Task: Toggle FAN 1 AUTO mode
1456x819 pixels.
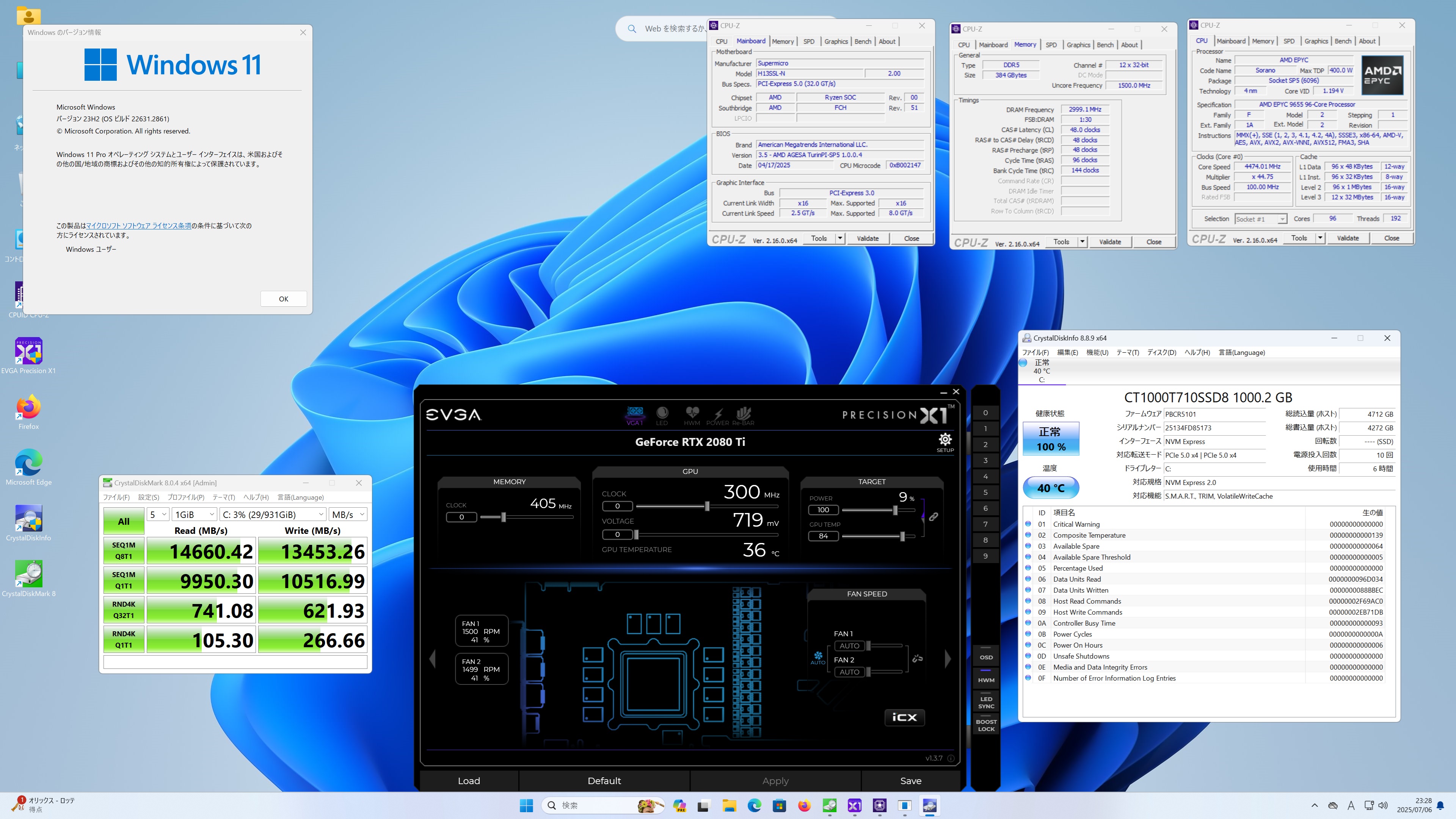Action: pos(849,645)
